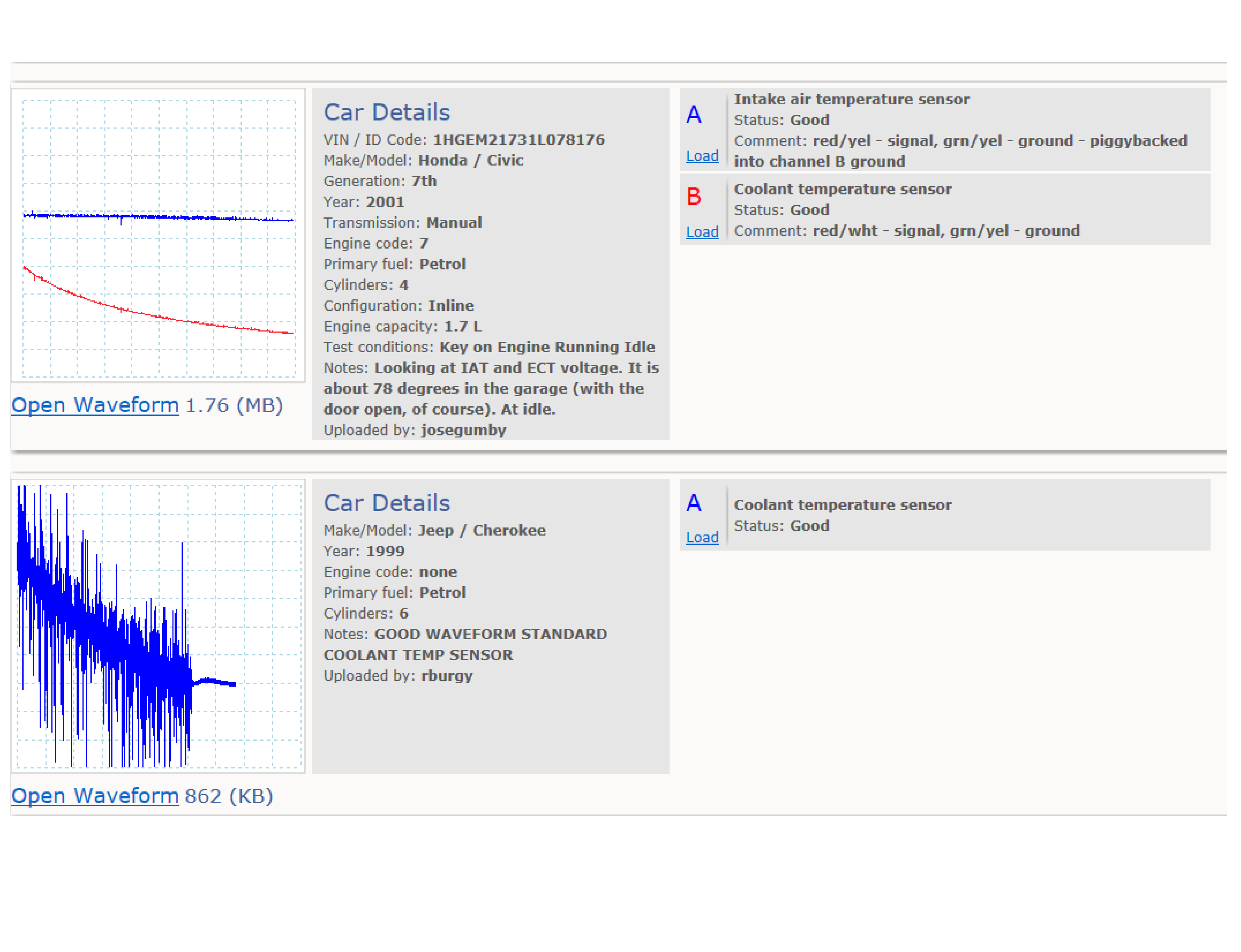Click the 'Intake air temperature sensor' title
Viewport: 1241px width, 952px height.
(x=852, y=99)
